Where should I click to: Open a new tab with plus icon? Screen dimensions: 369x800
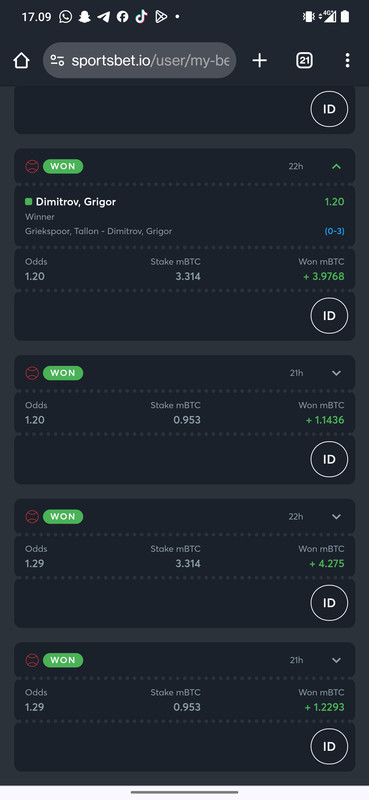259,61
